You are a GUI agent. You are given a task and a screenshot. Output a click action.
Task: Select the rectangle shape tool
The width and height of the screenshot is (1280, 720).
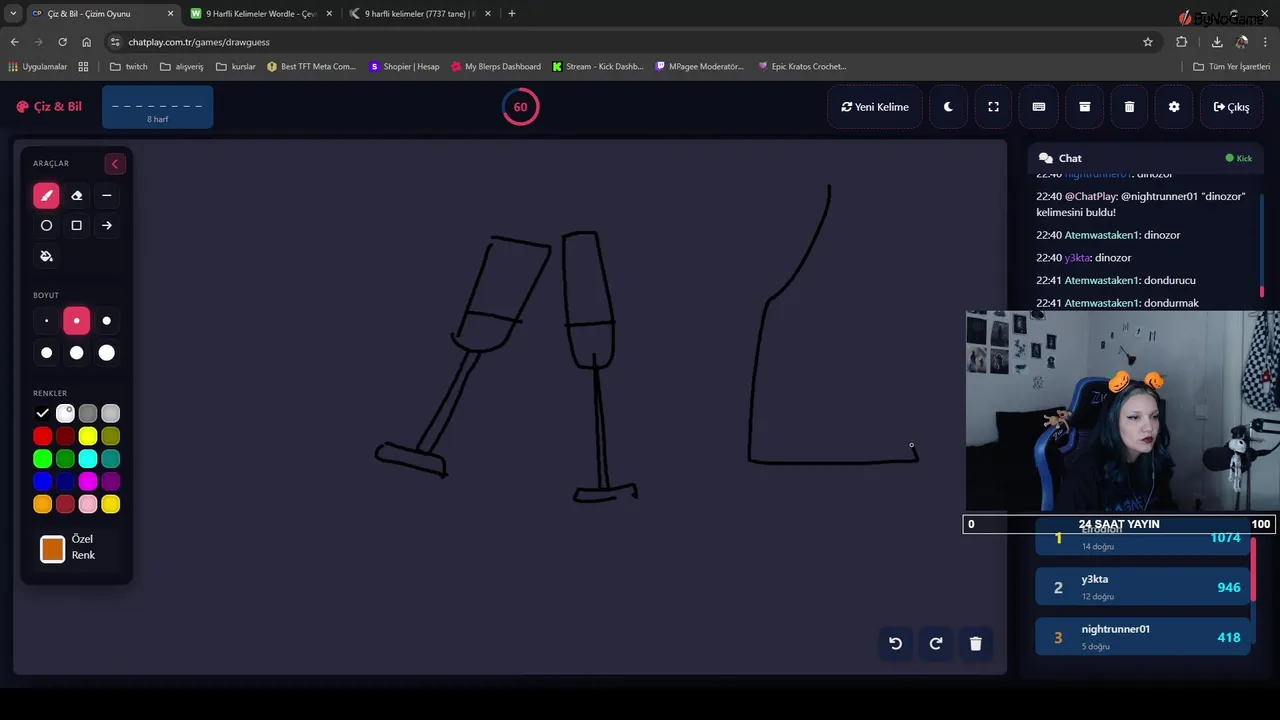[76, 226]
